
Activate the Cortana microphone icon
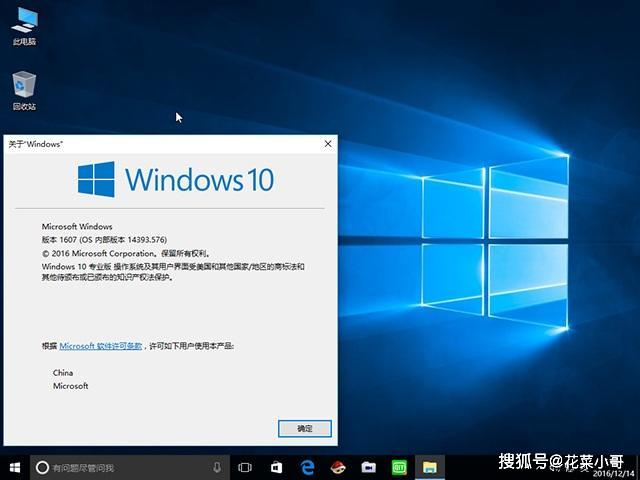click(217, 467)
